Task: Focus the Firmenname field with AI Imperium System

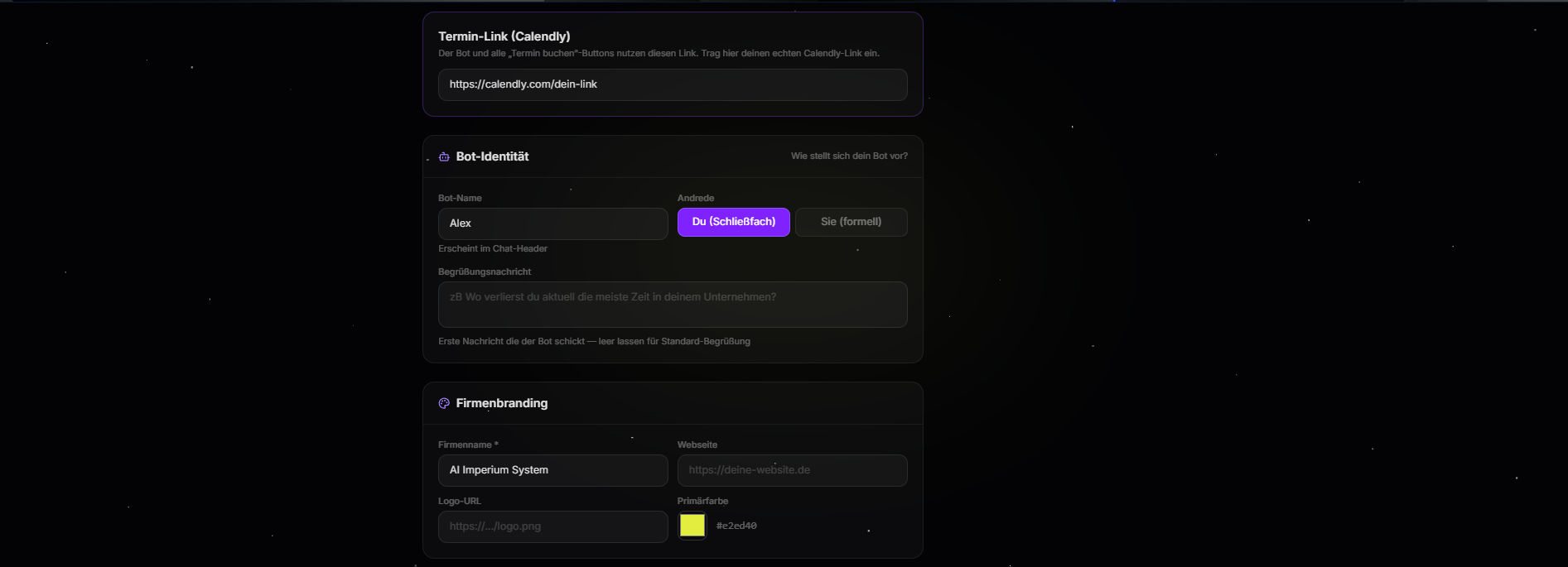Action: 552,470
